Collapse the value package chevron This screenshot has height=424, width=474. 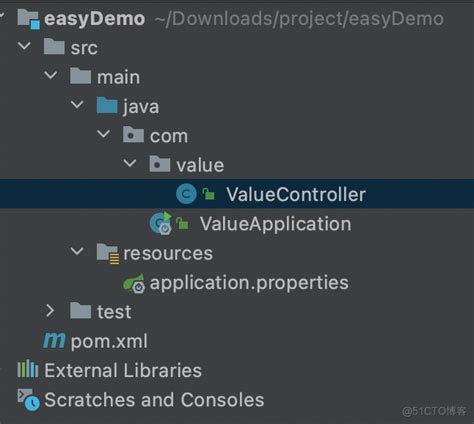coord(130,163)
